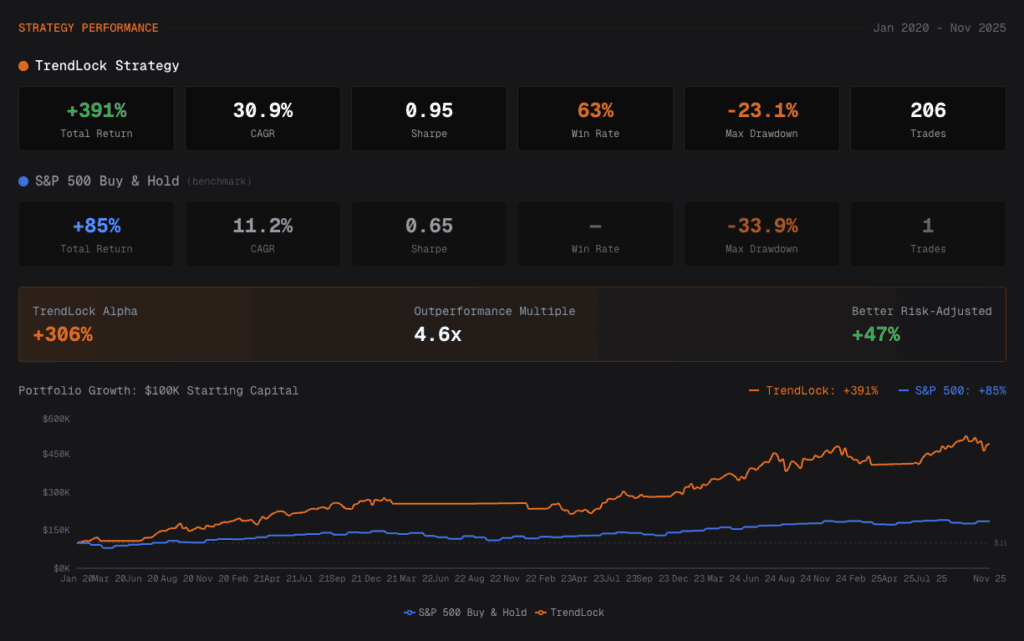Click the Strategy Performance heading

[x=88, y=28]
